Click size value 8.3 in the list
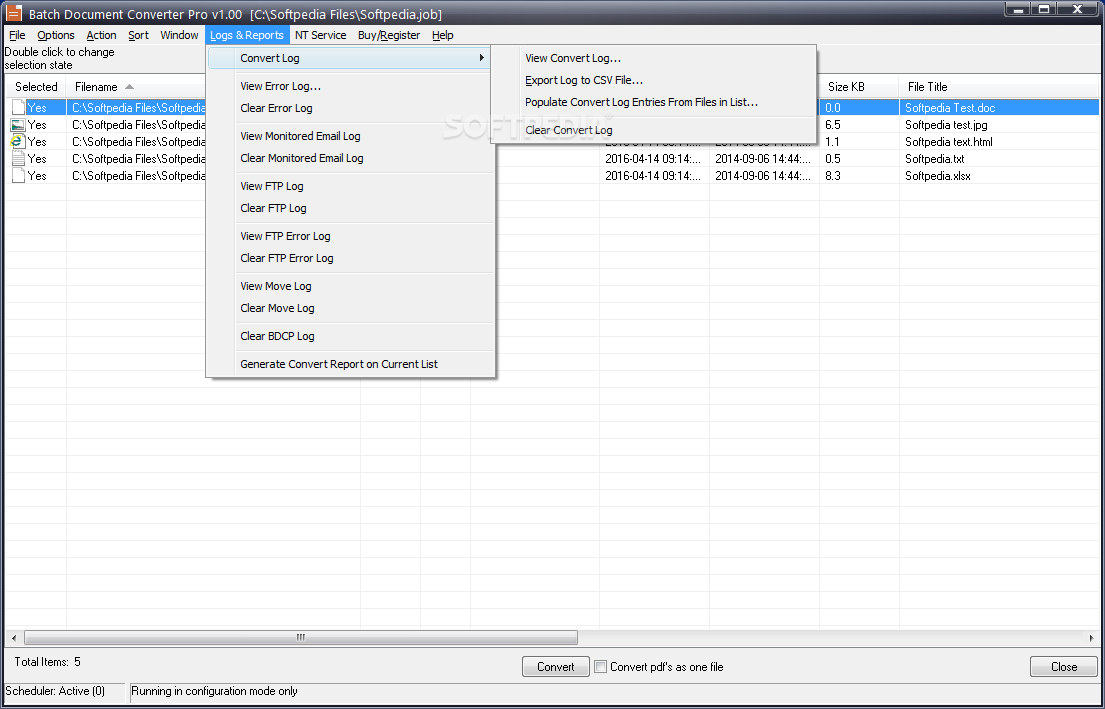Screen dimensions: 1105x709 coord(833,175)
